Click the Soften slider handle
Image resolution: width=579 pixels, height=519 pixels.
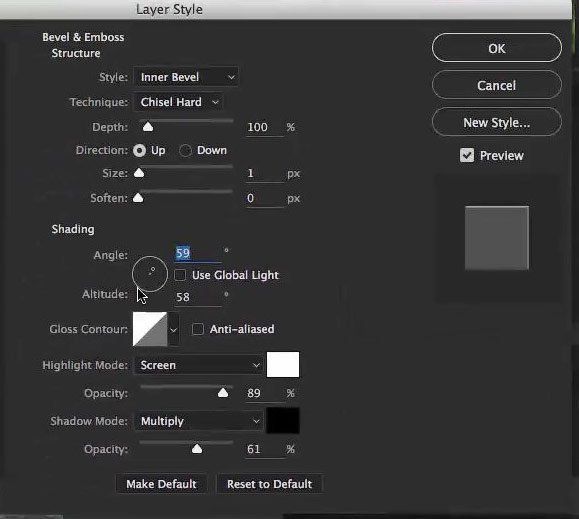[138, 198]
